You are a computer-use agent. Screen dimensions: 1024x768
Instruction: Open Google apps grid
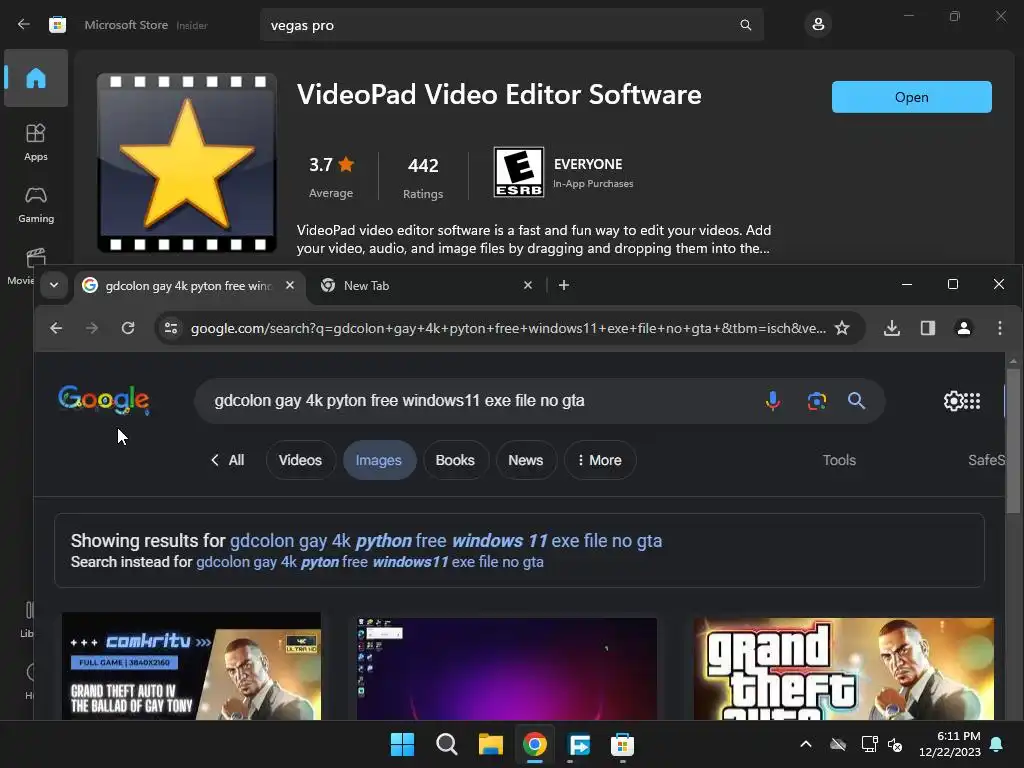click(x=972, y=400)
